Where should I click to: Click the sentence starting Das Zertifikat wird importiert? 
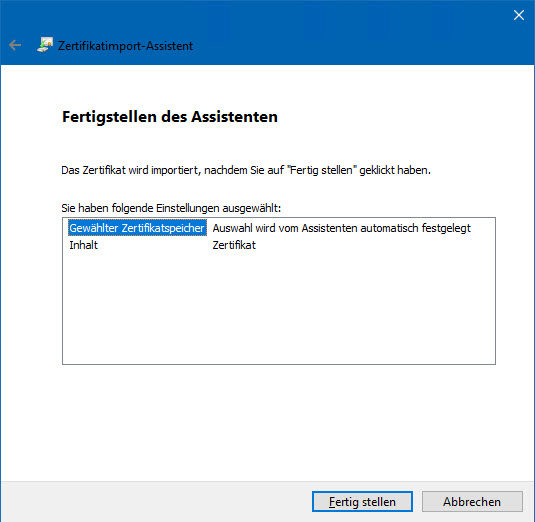(x=246, y=170)
